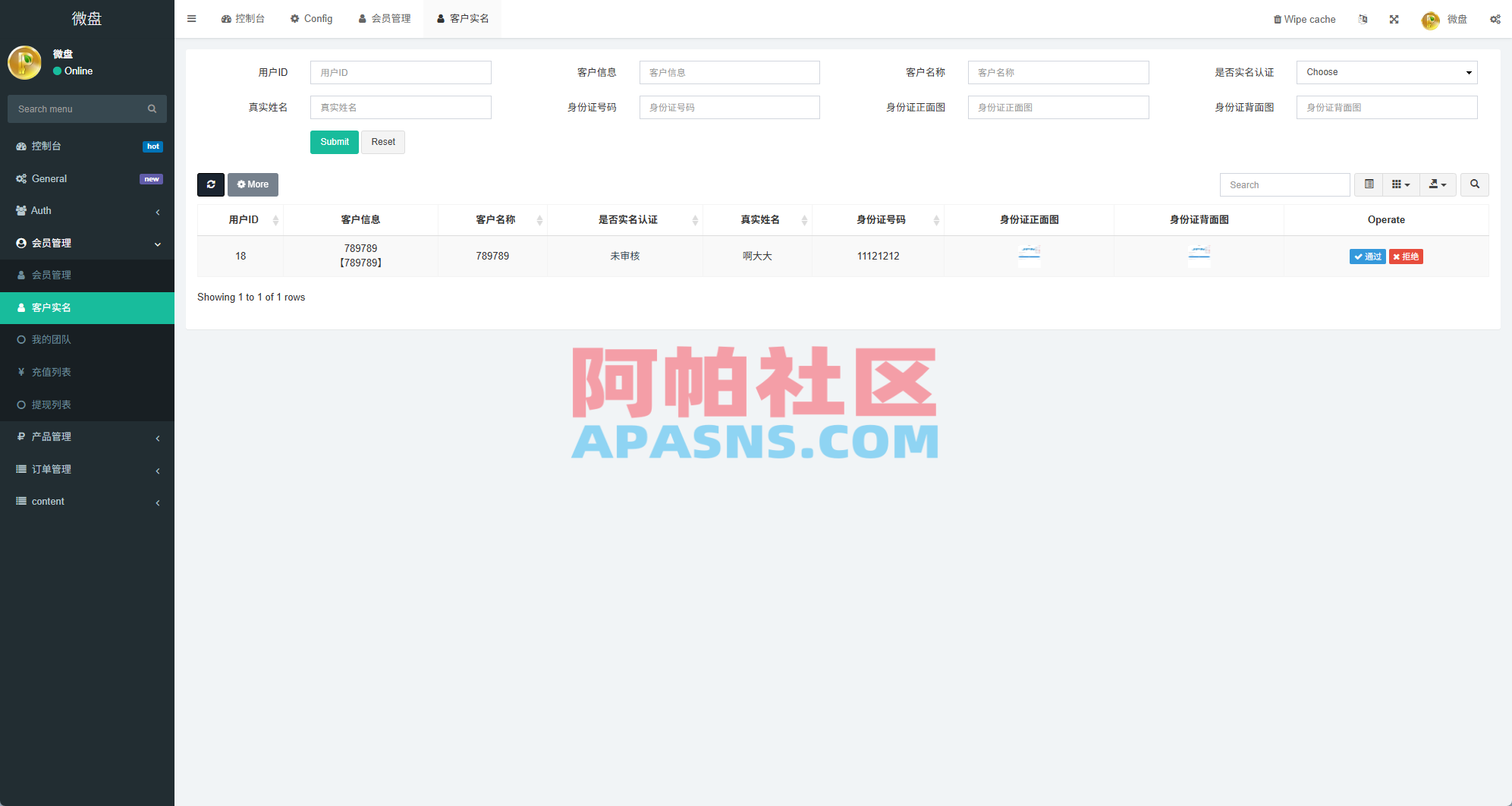Sort table by 用户ID column

pos(240,220)
